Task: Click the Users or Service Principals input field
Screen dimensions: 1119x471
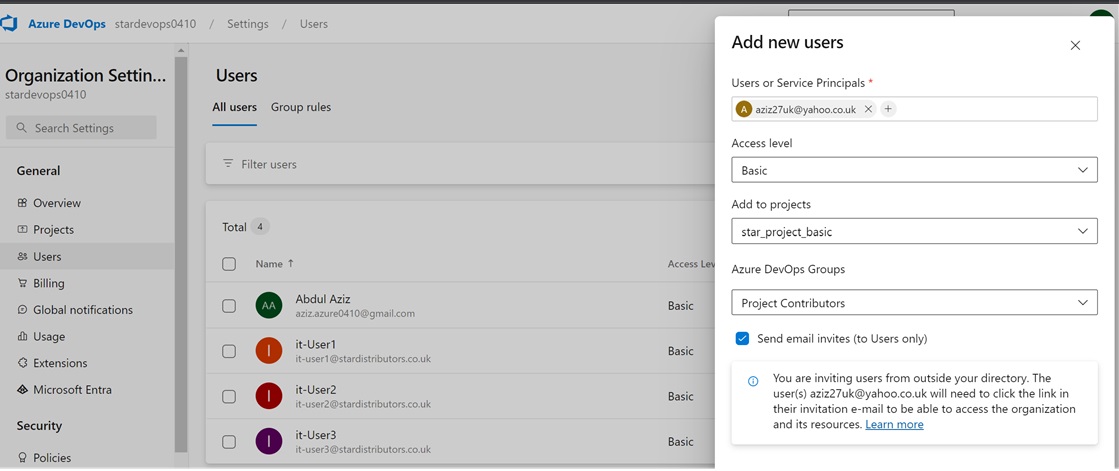Action: coord(914,109)
